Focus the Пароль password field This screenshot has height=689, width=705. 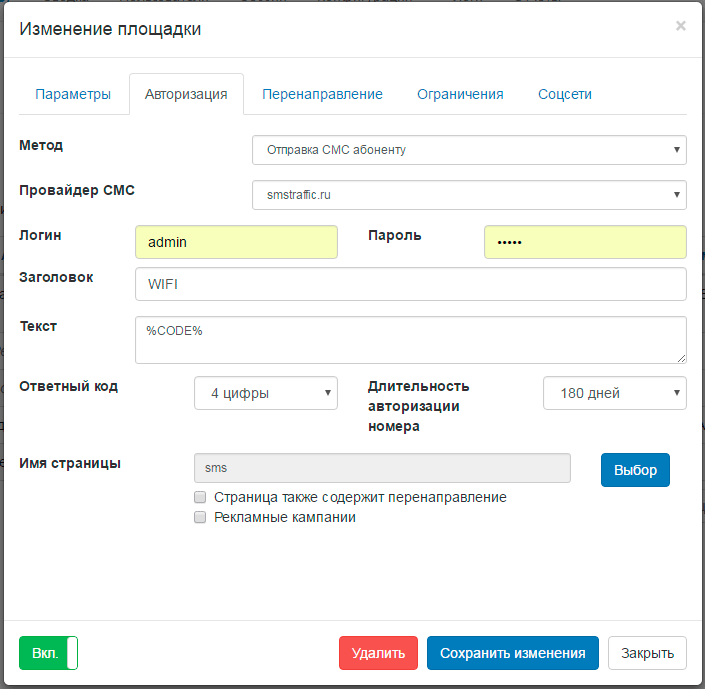tap(585, 242)
